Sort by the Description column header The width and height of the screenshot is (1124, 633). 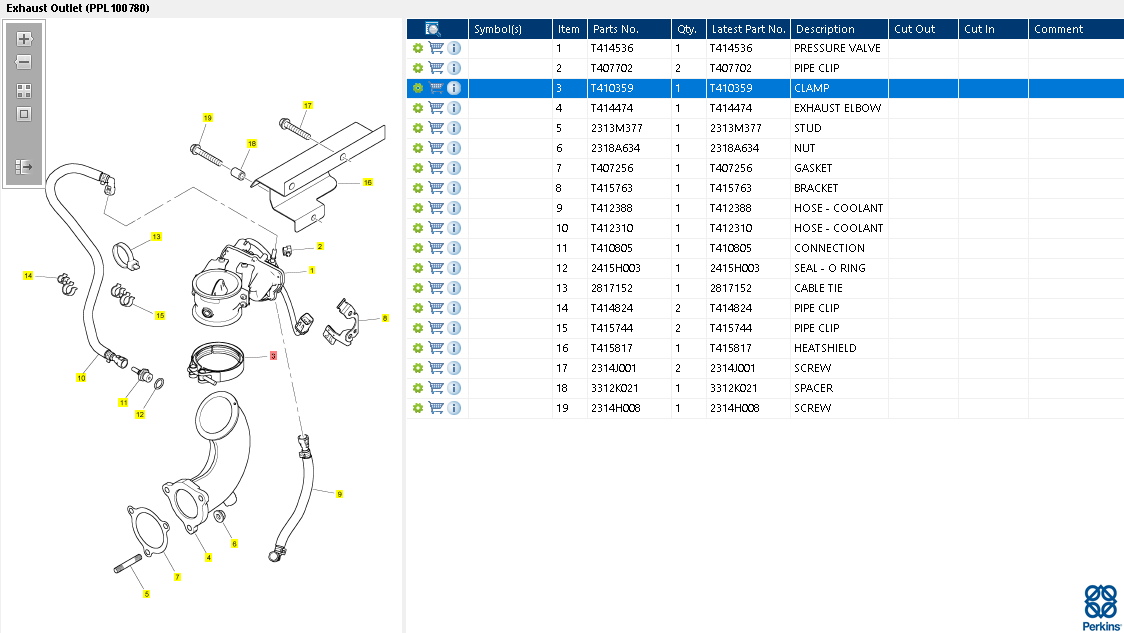tap(839, 29)
